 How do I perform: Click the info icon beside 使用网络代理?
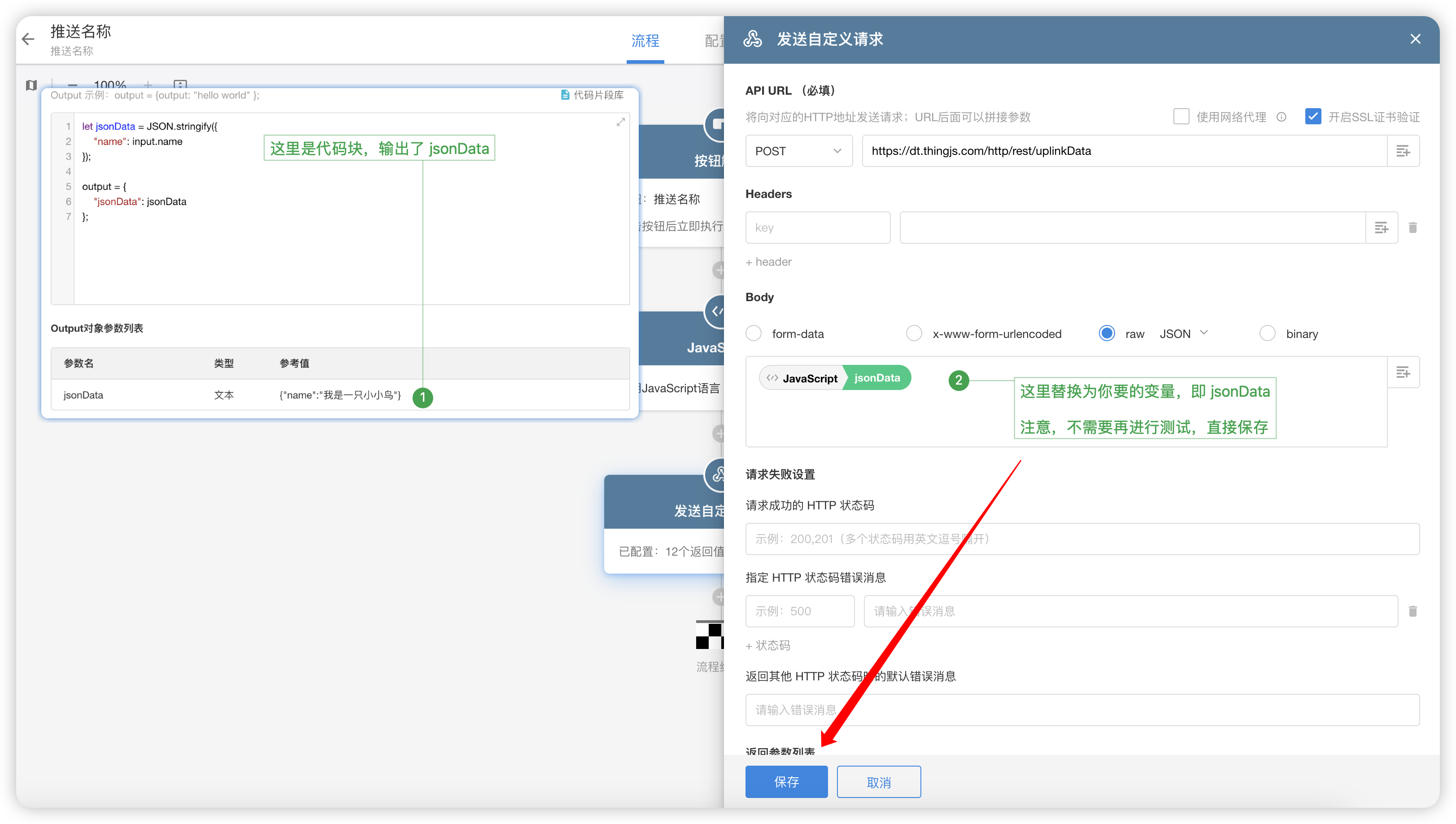pyautogui.click(x=1281, y=117)
